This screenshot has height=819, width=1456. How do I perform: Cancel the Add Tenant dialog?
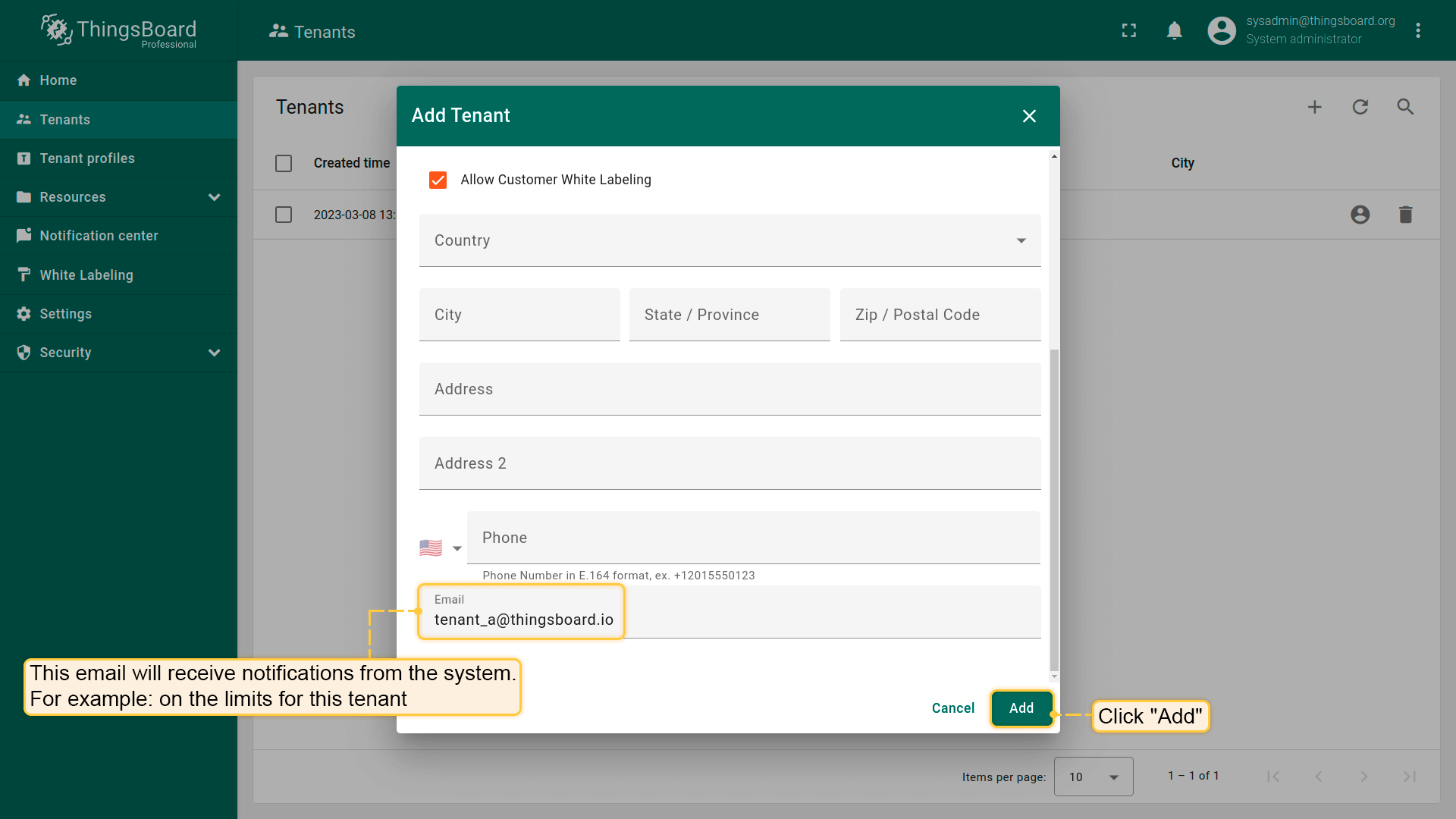tap(952, 708)
